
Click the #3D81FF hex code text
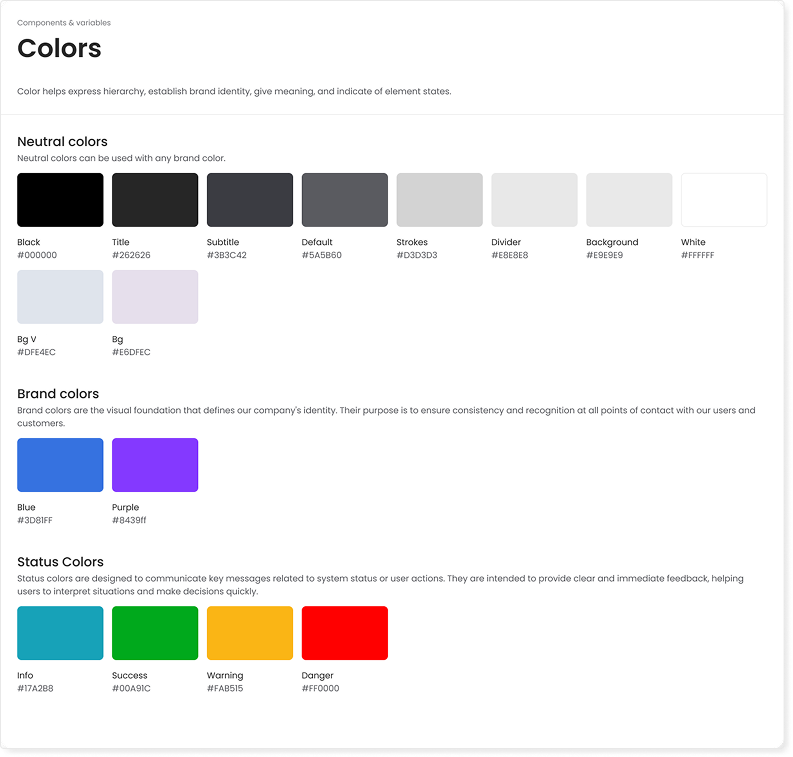pyautogui.click(x=37, y=520)
